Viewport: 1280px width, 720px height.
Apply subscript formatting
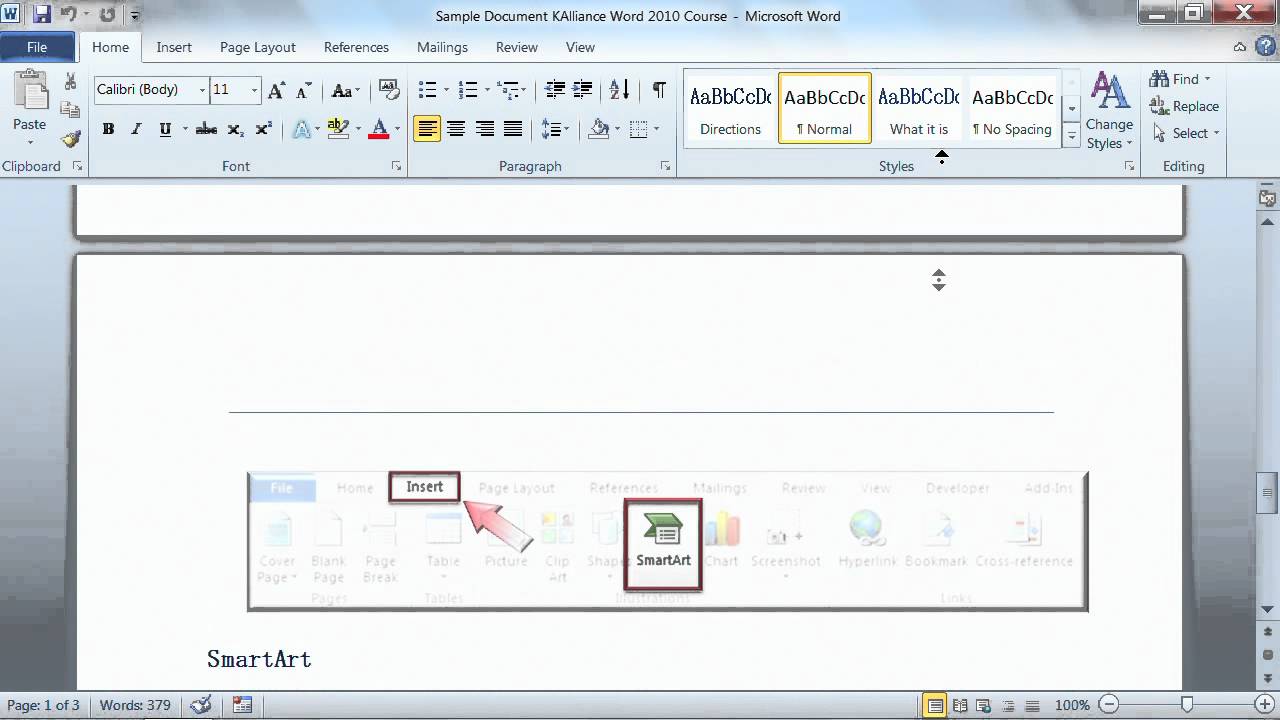click(x=236, y=129)
